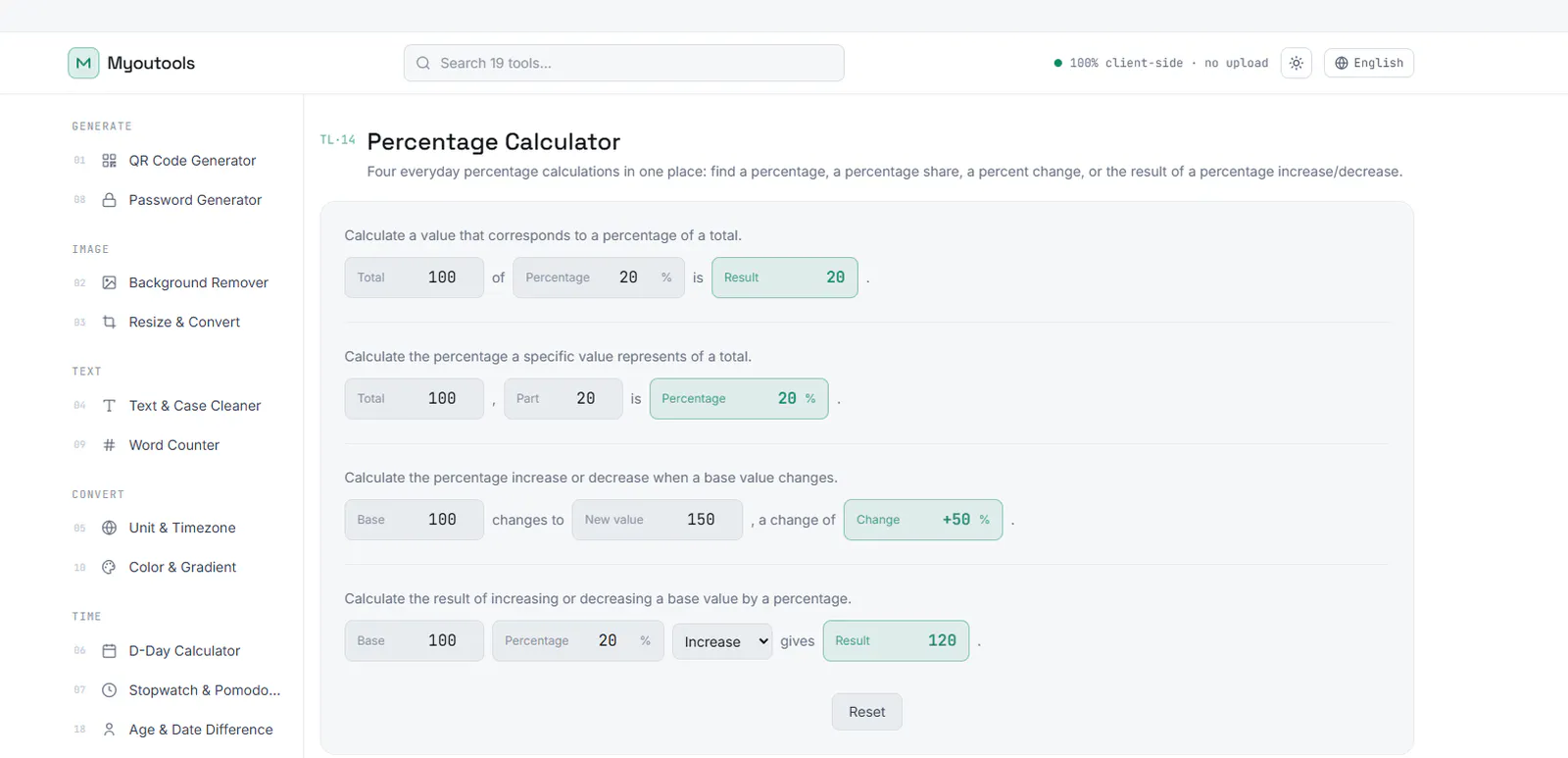The width and height of the screenshot is (1568, 758).
Task: Click the Word Counter hash icon
Action: [x=110, y=445]
